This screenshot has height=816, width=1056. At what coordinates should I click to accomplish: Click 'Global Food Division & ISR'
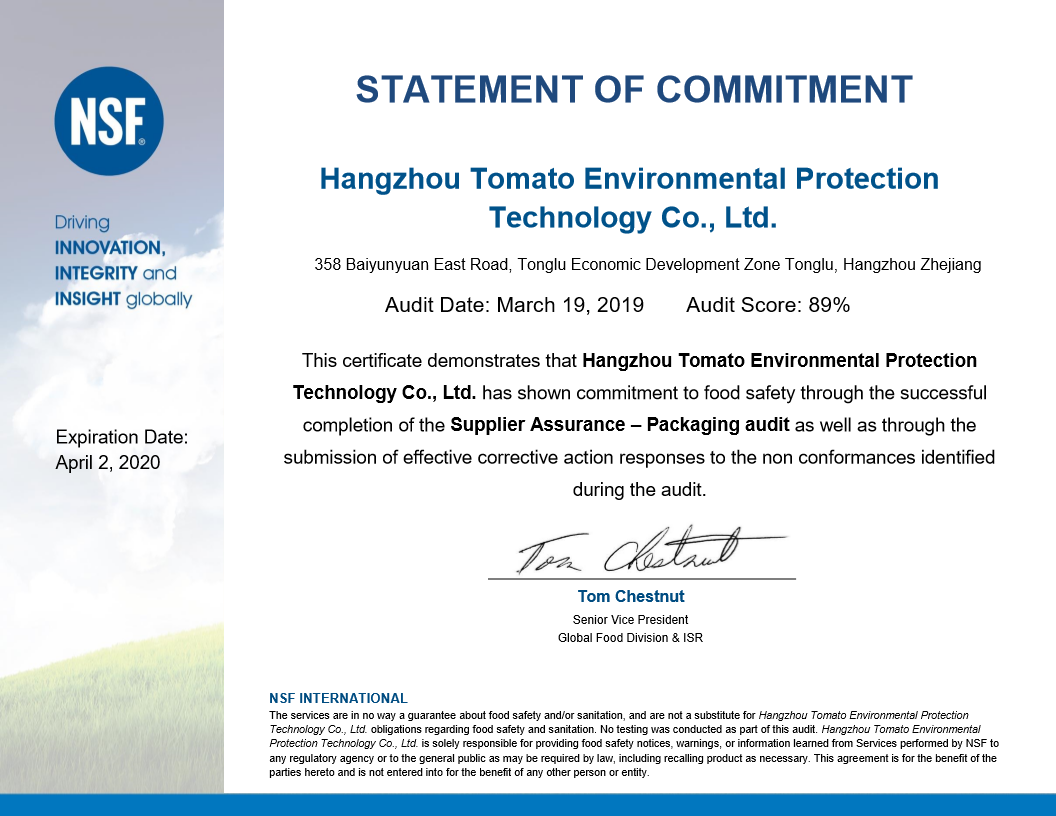click(630, 638)
